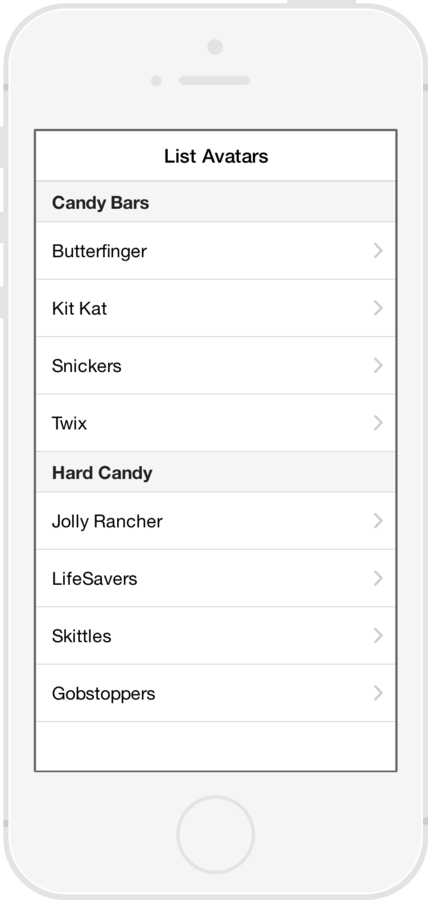Open the Skittles list item
The height and width of the screenshot is (900, 428).
coord(216,636)
